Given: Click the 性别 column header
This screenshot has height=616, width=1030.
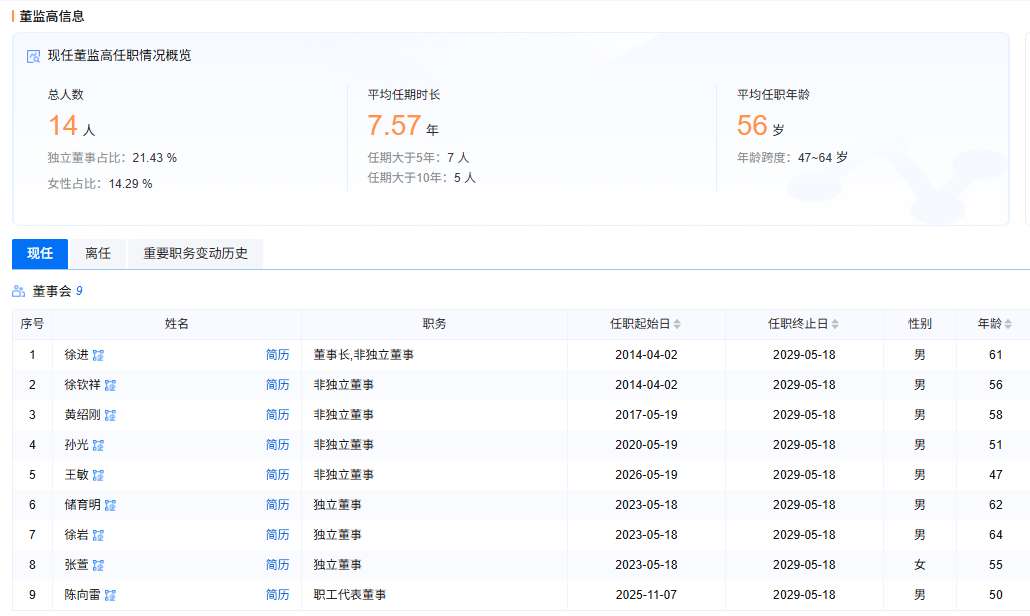Looking at the screenshot, I should (920, 324).
